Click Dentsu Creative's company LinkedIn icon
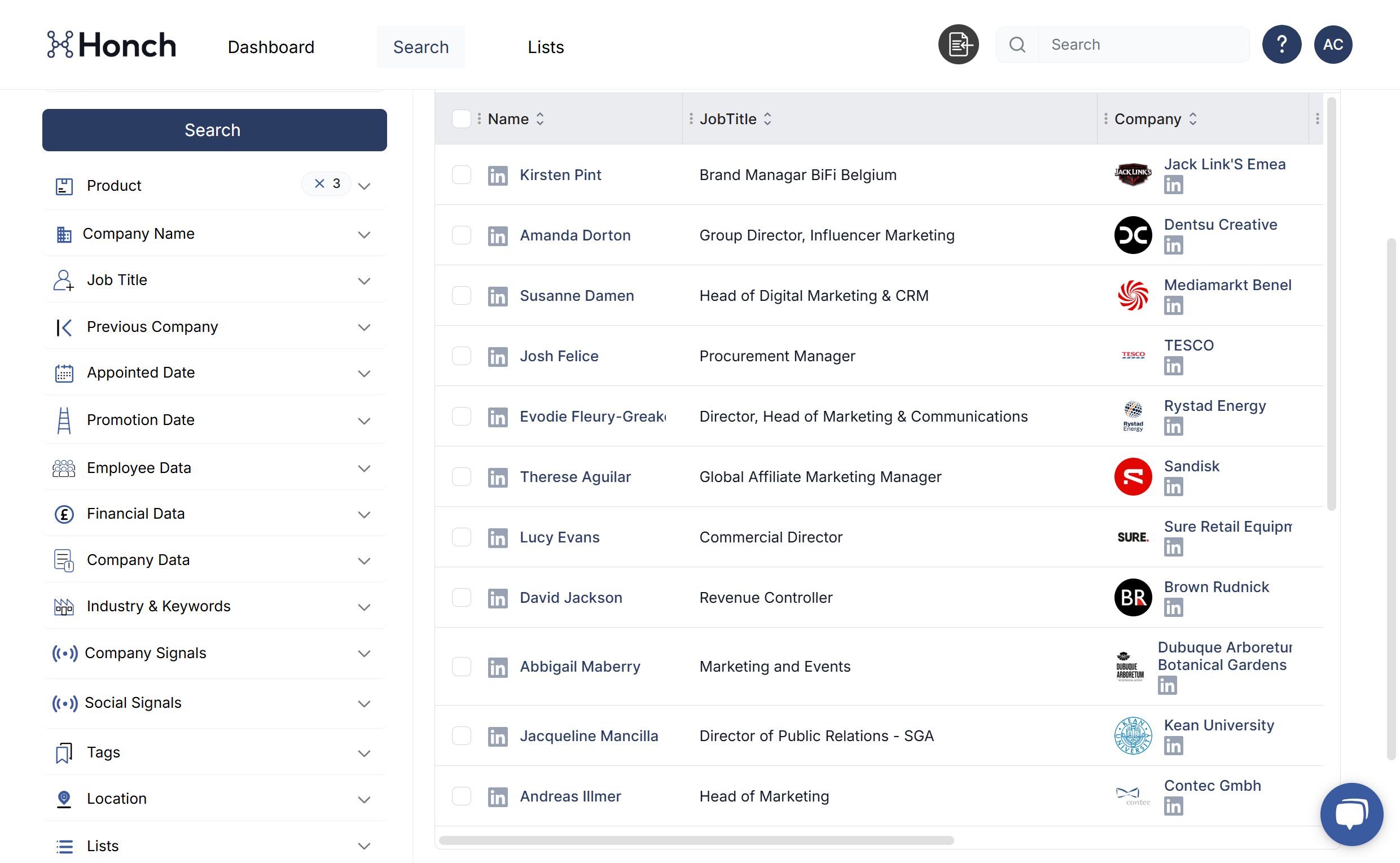The height and width of the screenshot is (863, 1400). tap(1173, 246)
